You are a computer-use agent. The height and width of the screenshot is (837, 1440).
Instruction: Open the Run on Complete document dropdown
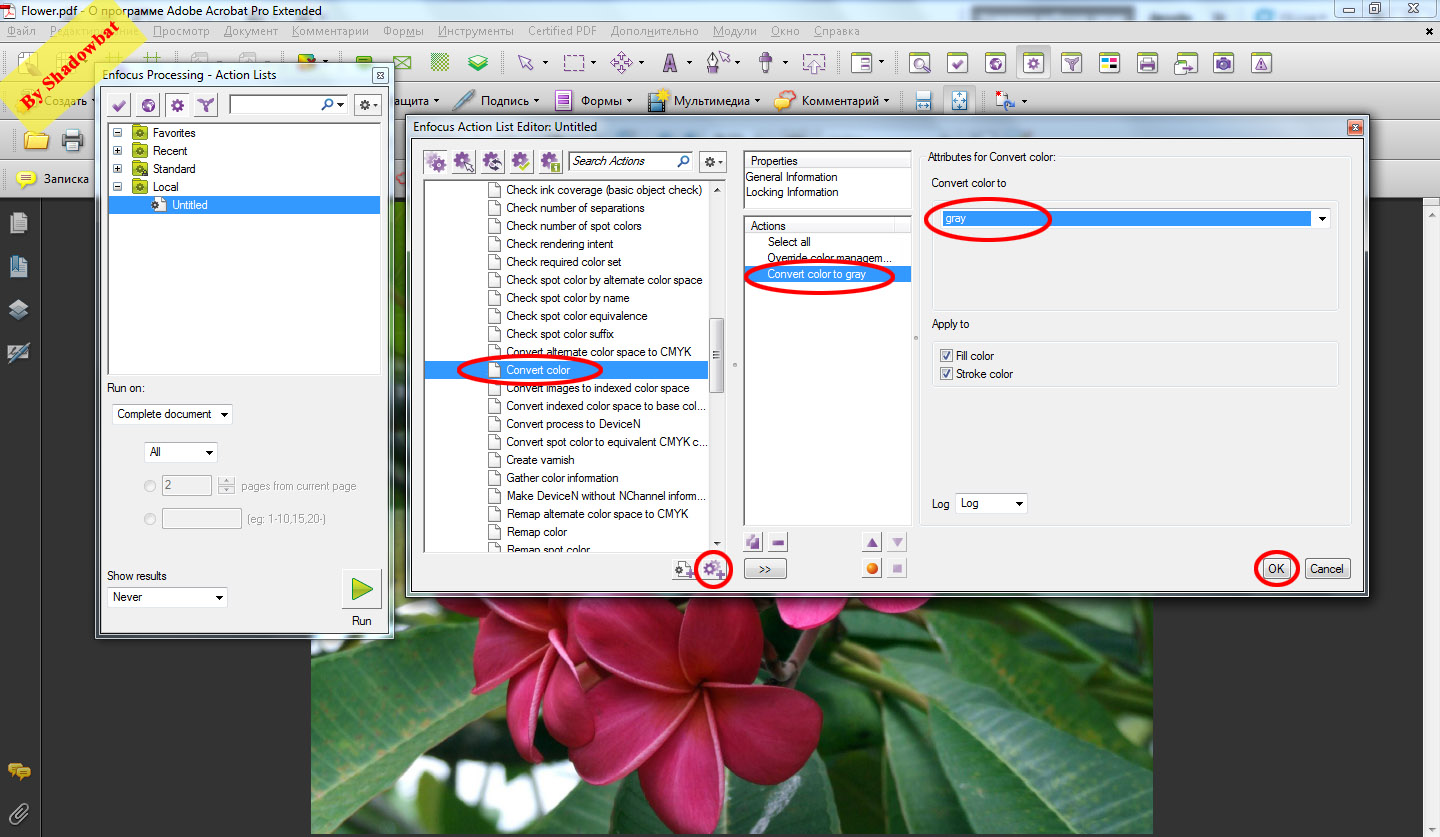click(x=172, y=414)
